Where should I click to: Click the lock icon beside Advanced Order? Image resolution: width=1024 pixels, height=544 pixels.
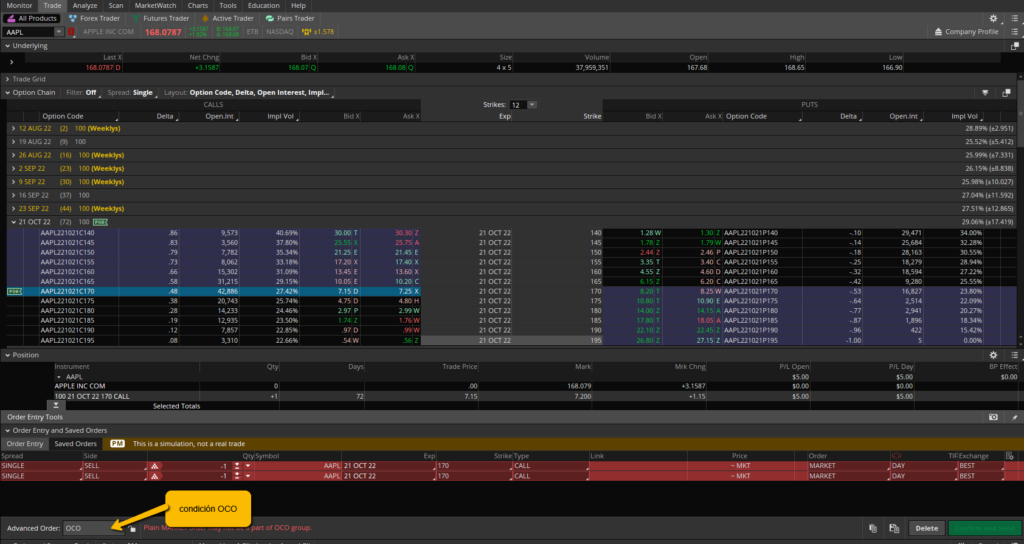(x=132, y=528)
